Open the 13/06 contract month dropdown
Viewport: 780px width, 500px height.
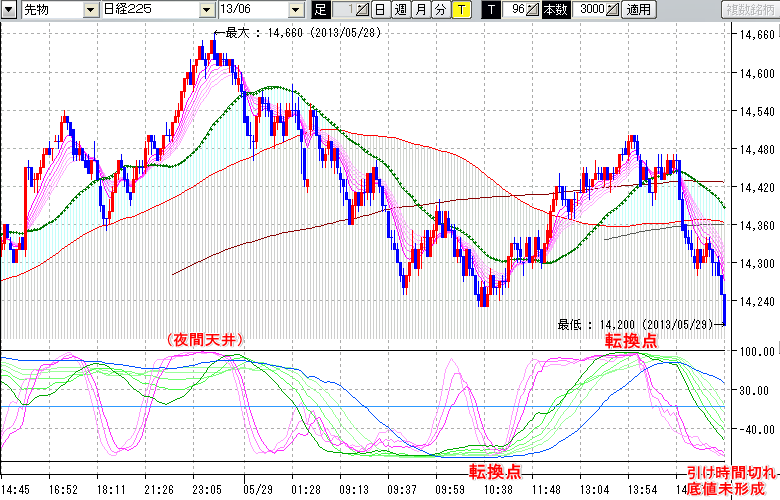click(x=294, y=10)
